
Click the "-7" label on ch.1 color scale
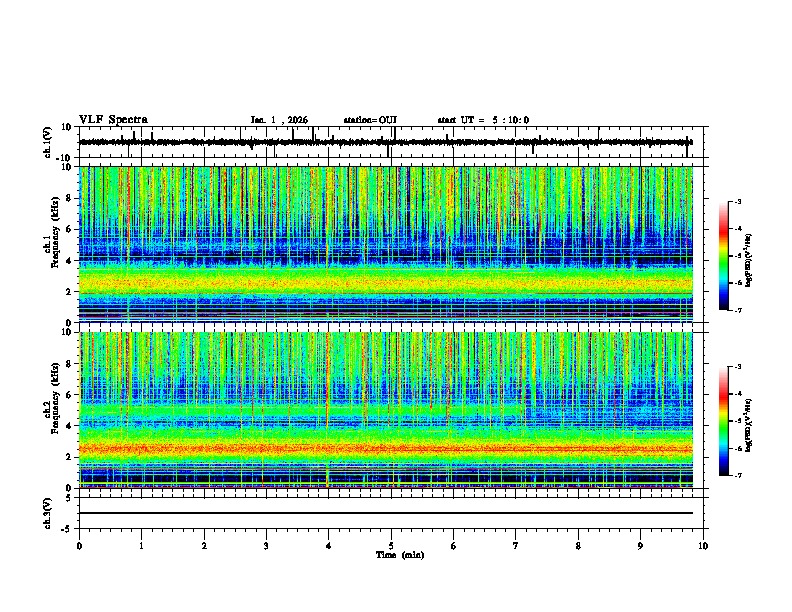[x=738, y=310]
